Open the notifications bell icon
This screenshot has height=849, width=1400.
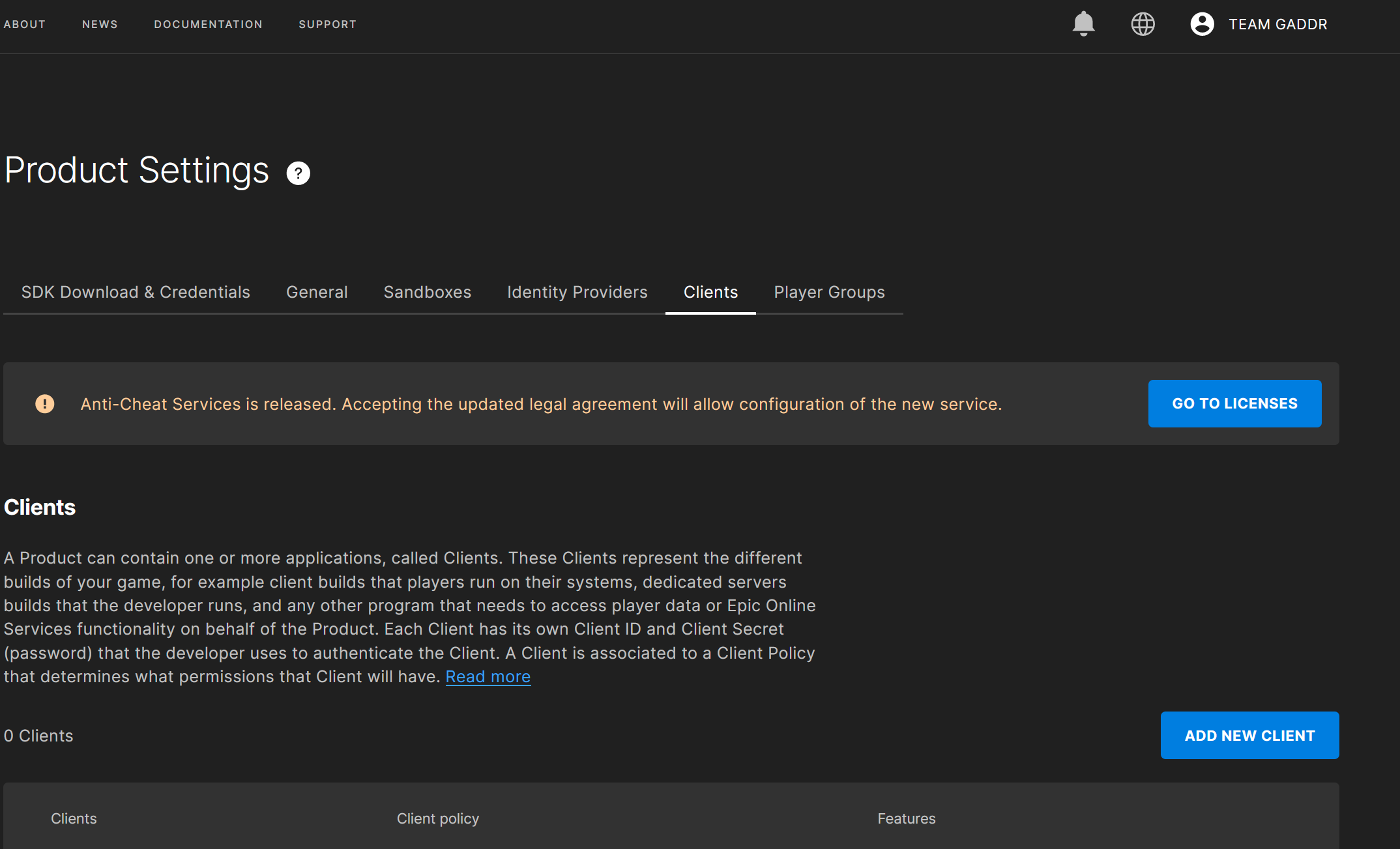pos(1083,24)
